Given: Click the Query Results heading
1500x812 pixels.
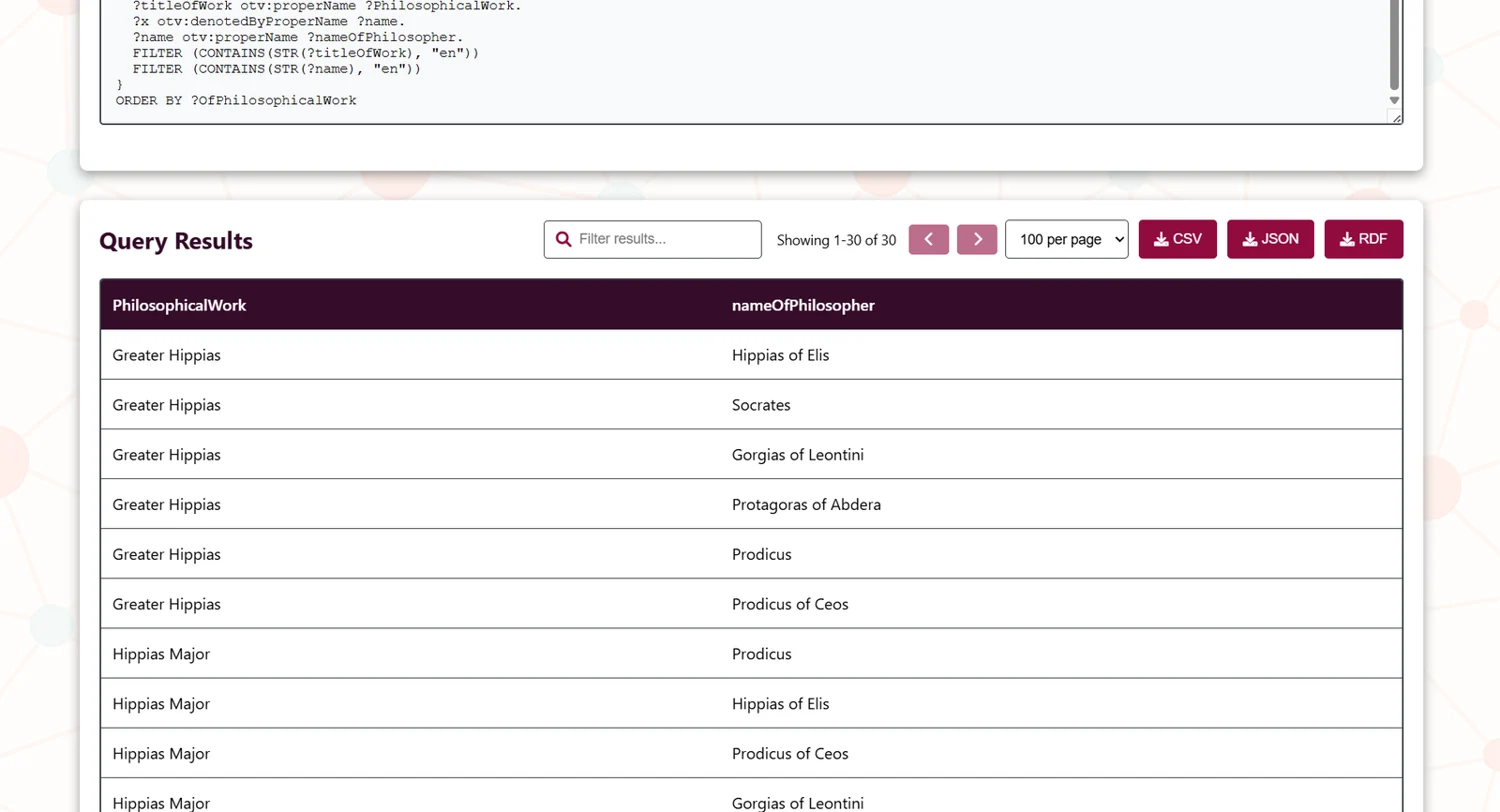Looking at the screenshot, I should coord(176,241).
